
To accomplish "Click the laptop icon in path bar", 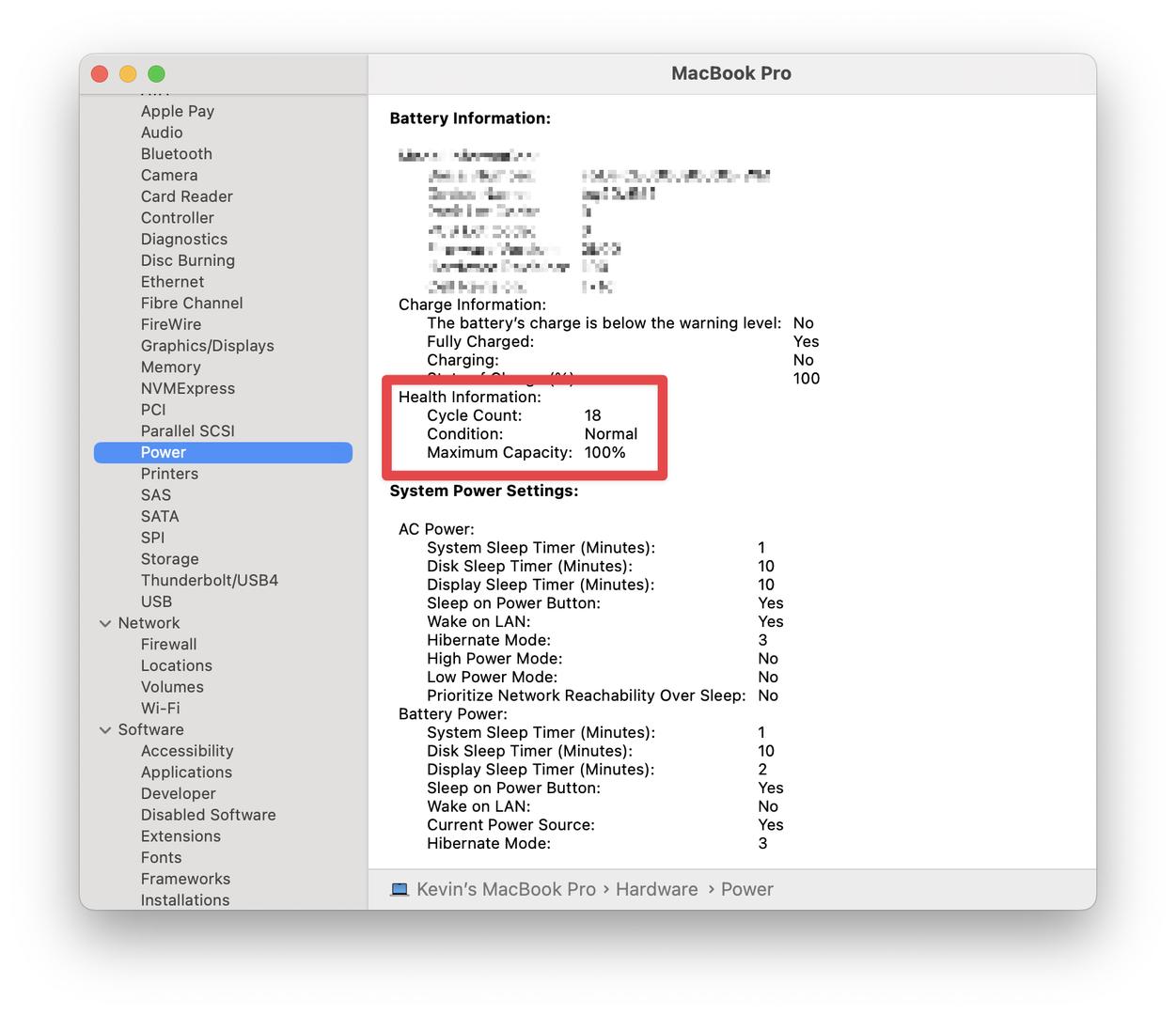I will coord(400,889).
